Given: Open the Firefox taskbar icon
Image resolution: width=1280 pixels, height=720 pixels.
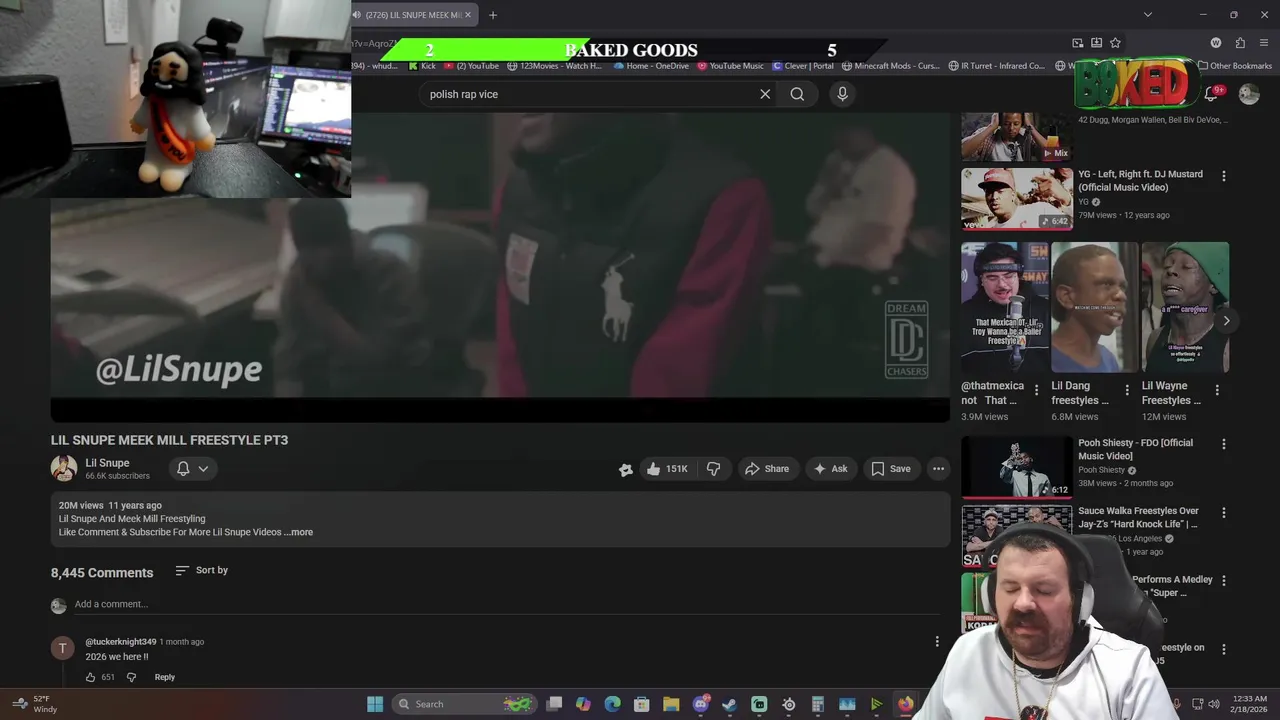Looking at the screenshot, I should (905, 704).
